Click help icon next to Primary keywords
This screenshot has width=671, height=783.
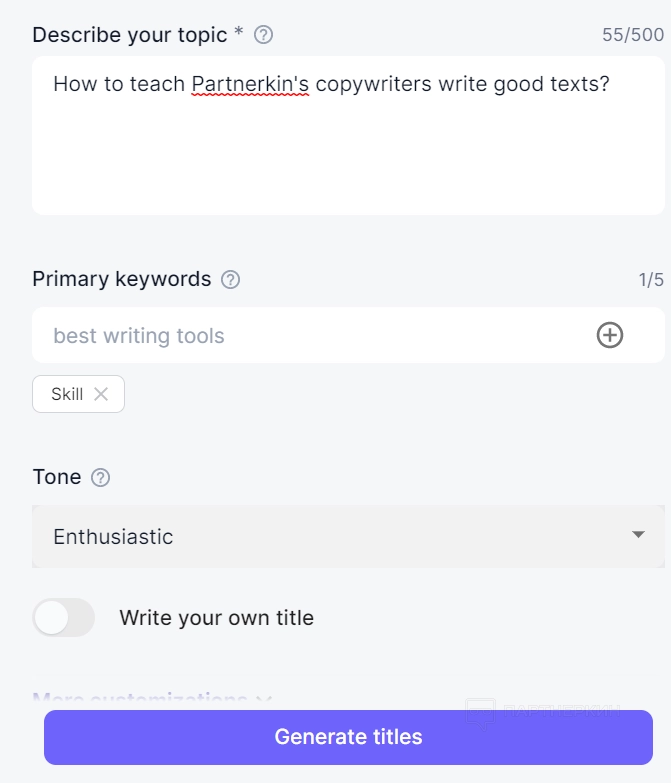(230, 279)
